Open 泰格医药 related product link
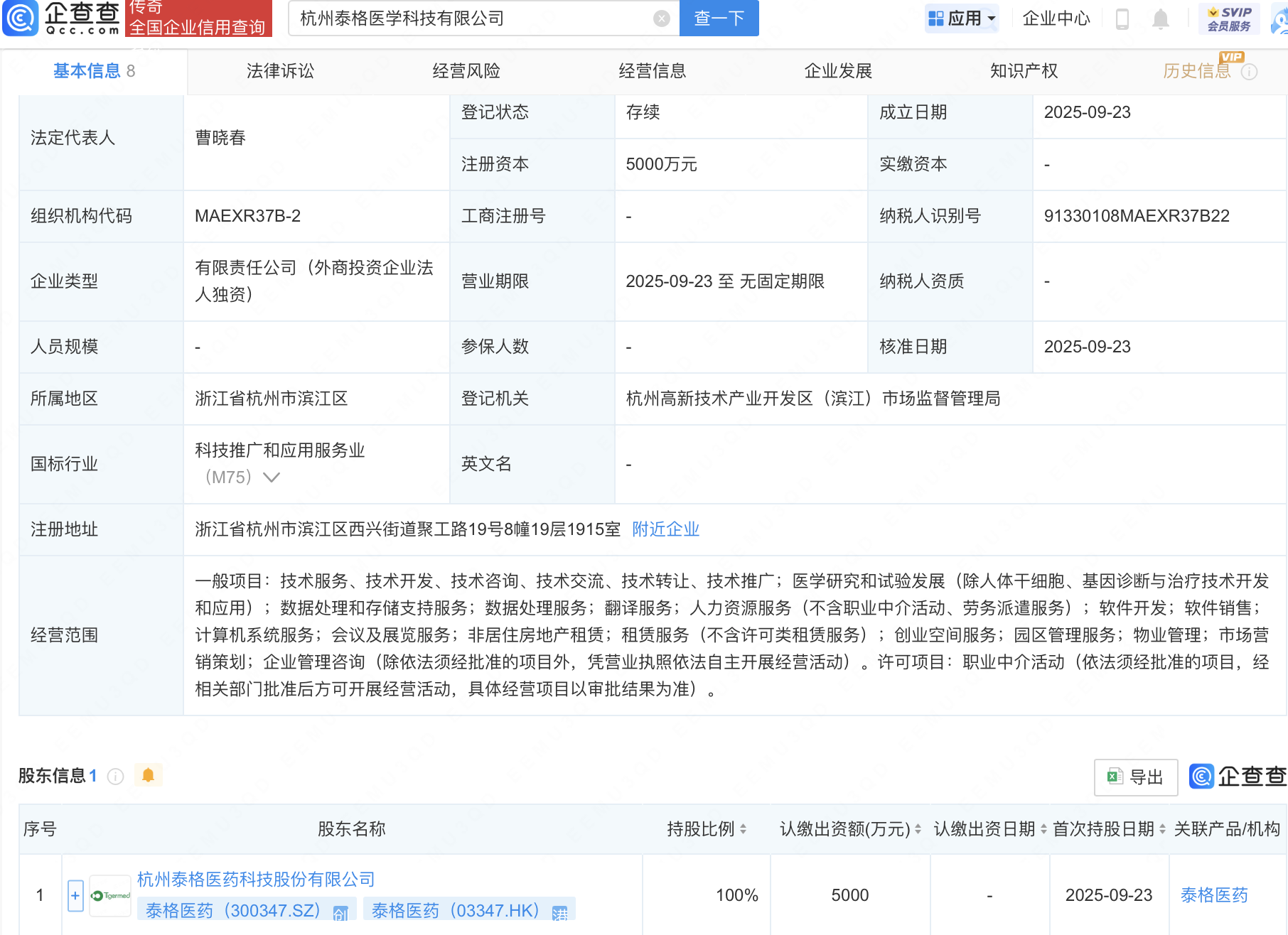This screenshot has width=1288, height=935. tap(1214, 895)
